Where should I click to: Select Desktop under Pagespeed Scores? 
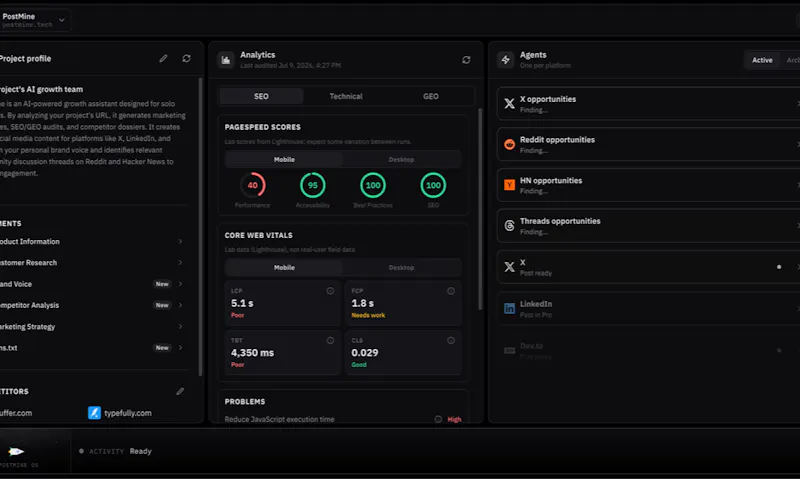point(402,160)
